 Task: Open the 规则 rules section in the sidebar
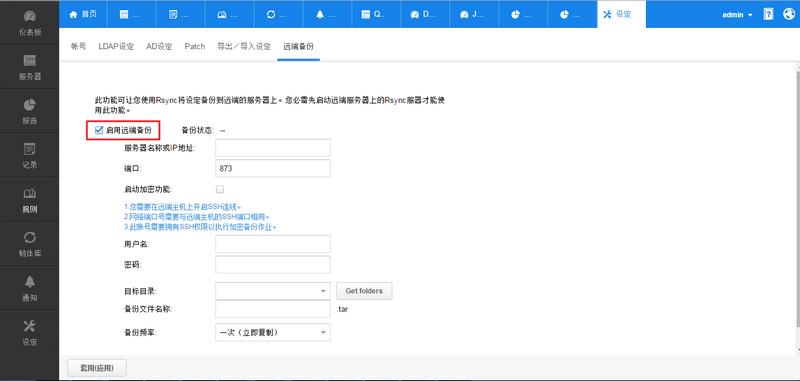pos(30,200)
